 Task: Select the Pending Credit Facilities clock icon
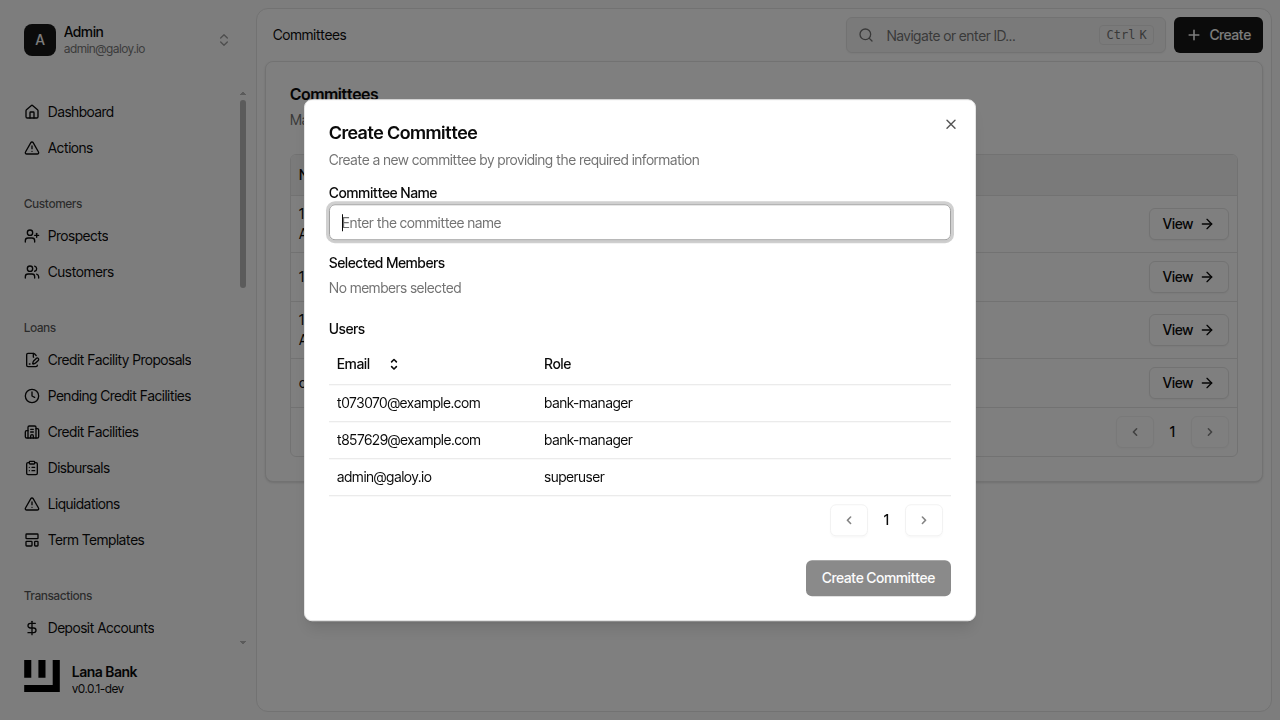pos(31,395)
